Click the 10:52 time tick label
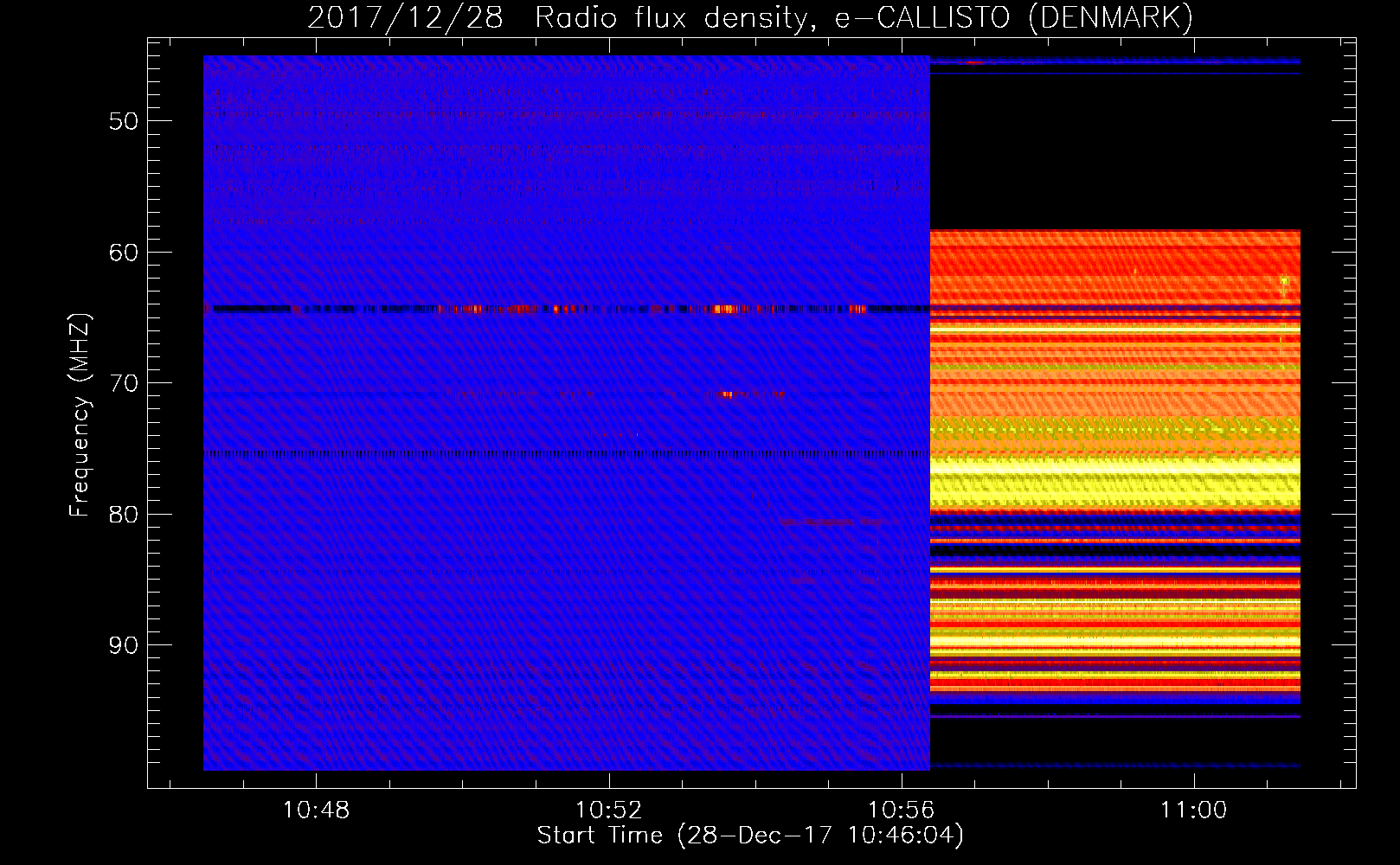Viewport: 1400px width, 865px height. click(x=609, y=811)
